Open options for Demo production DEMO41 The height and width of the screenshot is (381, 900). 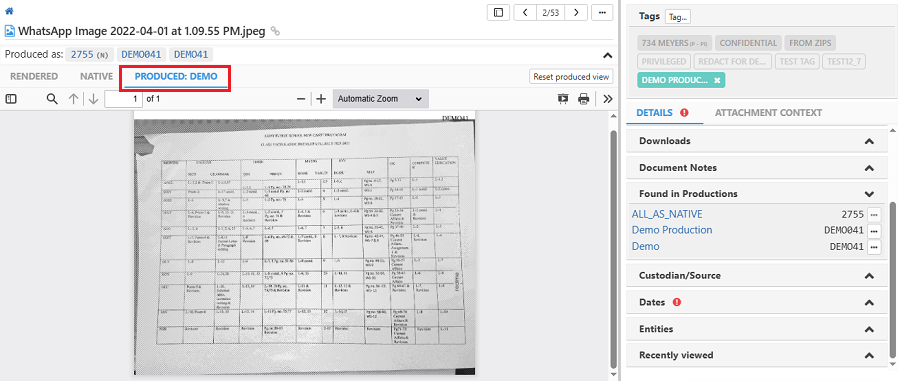point(874,247)
